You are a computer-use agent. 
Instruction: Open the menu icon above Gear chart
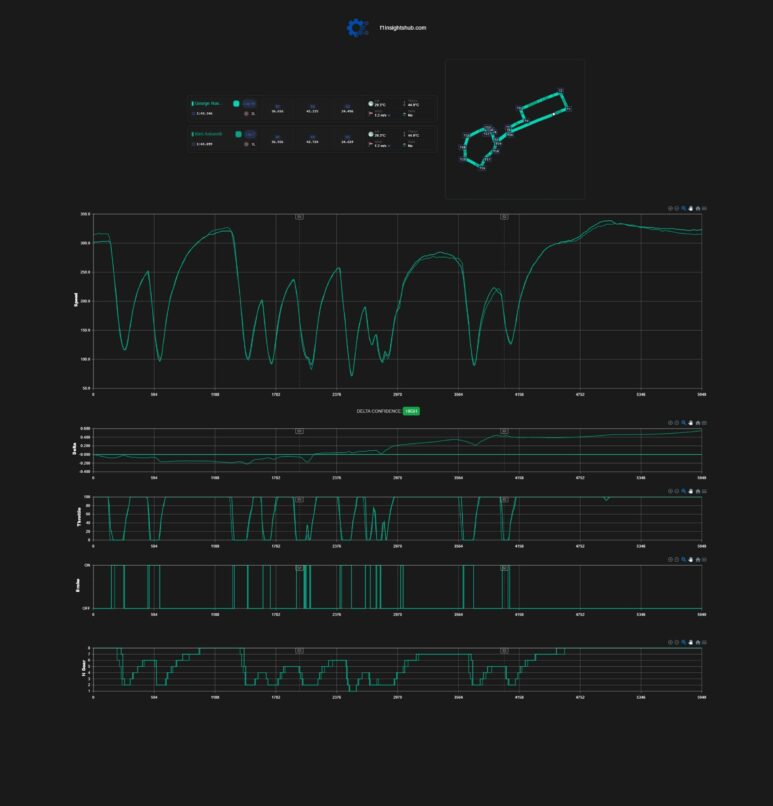coord(704,642)
